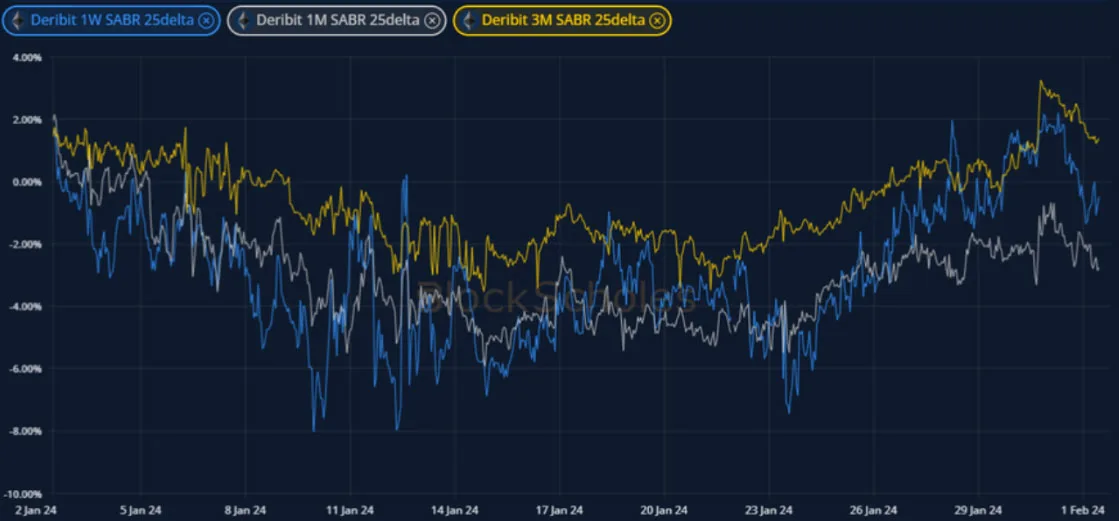
Task: Click the -6.00% y-axis label
Action: click(x=26, y=369)
